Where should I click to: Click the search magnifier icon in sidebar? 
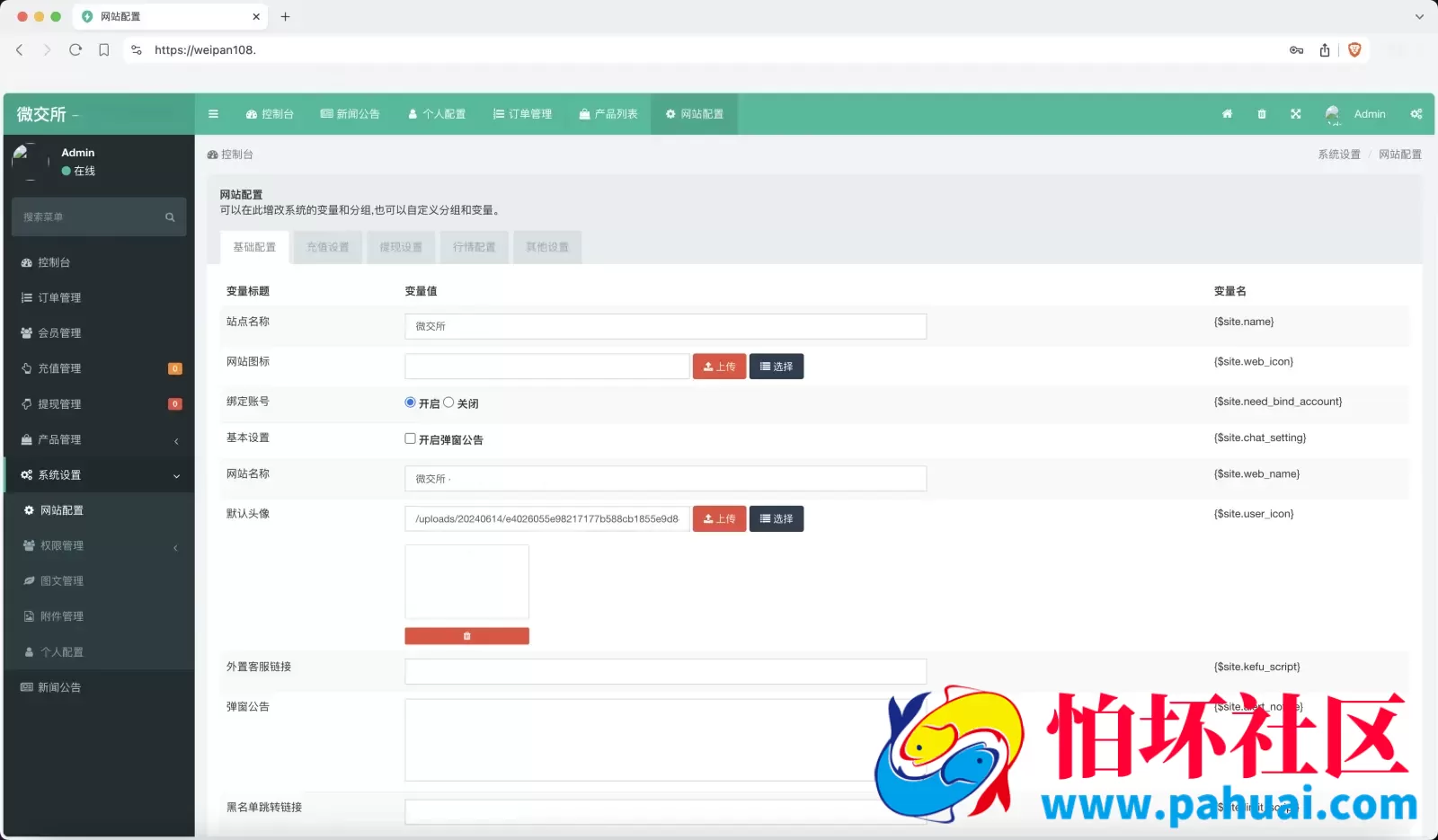[x=170, y=217]
